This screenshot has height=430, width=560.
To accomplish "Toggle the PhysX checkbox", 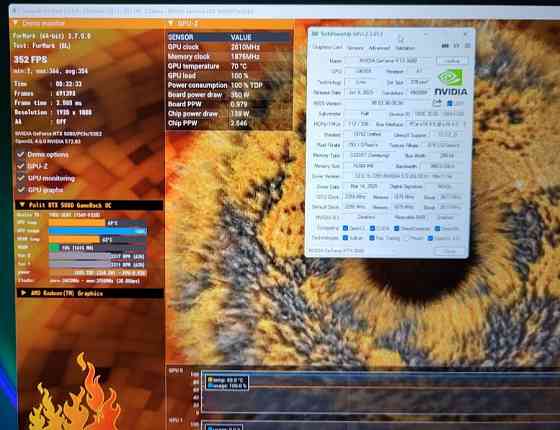I will click(x=407, y=238).
